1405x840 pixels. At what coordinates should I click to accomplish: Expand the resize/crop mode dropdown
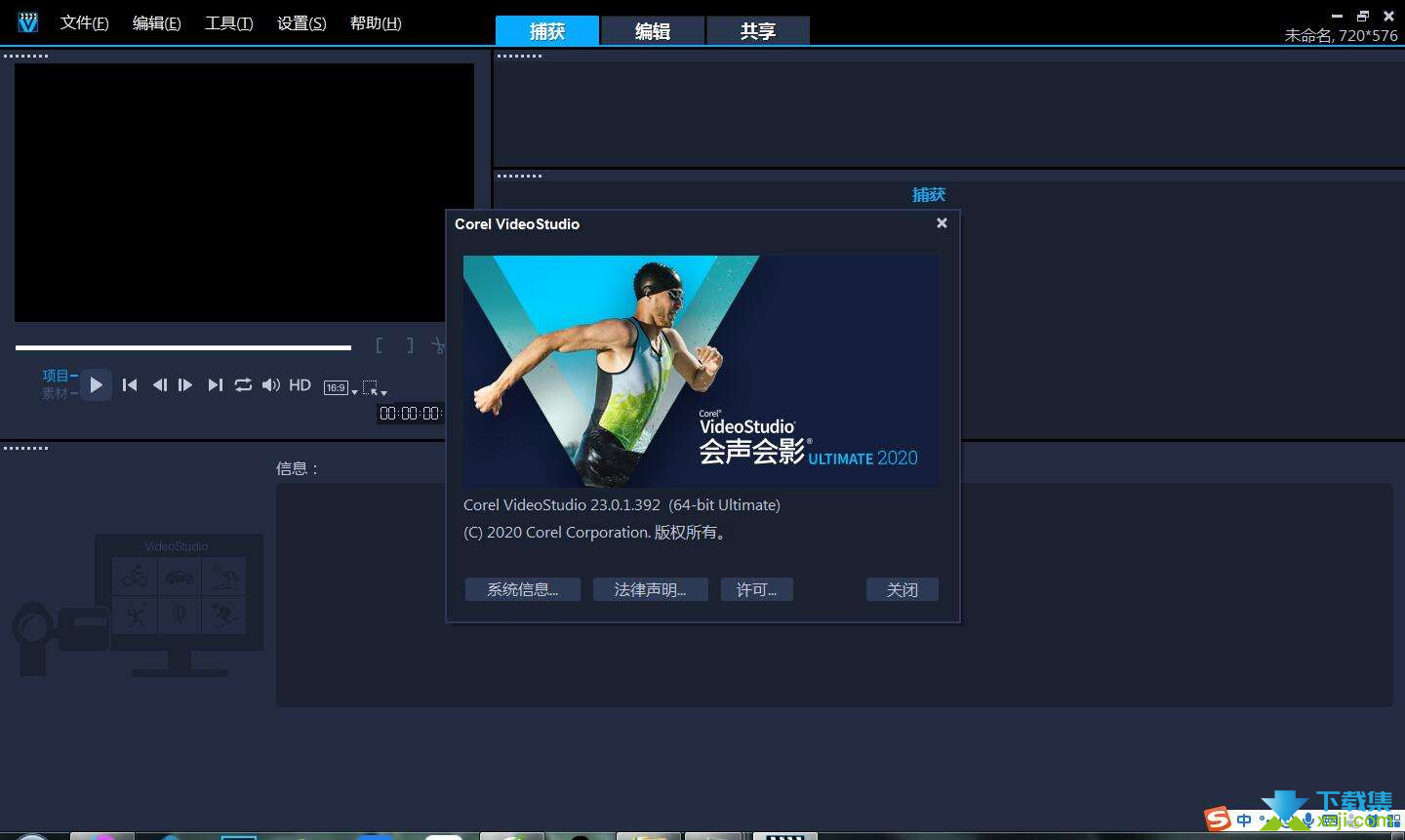pos(375,388)
